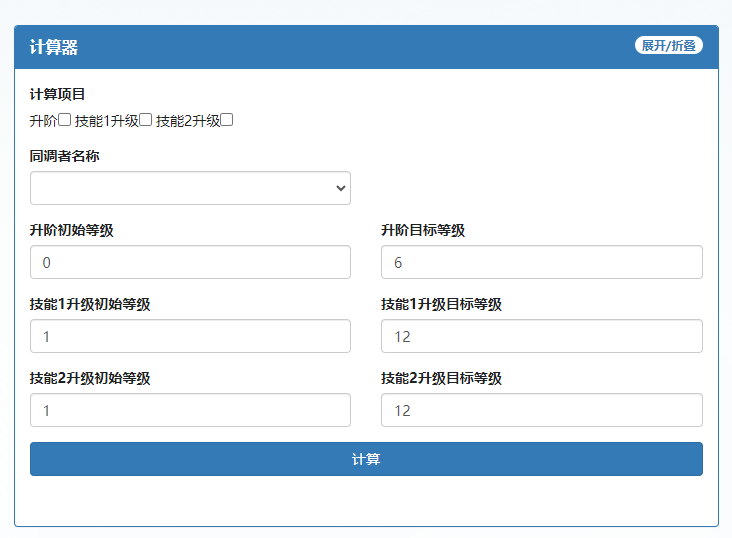Tick the 技能1升级 checkbox
The width and height of the screenshot is (732, 538).
146,120
